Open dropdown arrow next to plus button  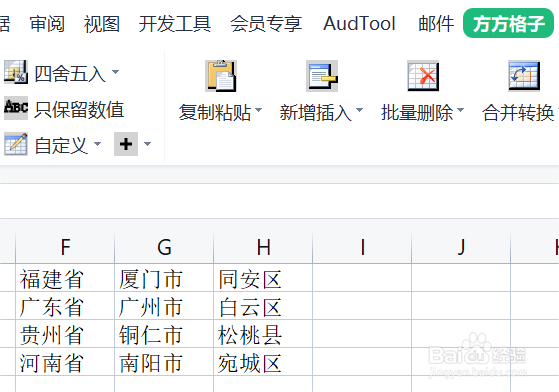coord(147,144)
